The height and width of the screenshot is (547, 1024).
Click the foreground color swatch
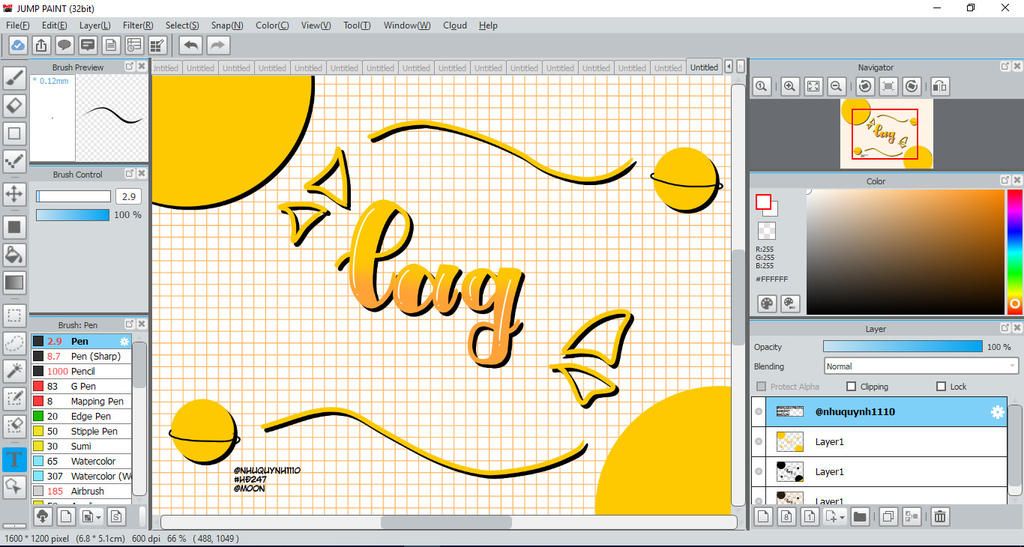click(763, 202)
